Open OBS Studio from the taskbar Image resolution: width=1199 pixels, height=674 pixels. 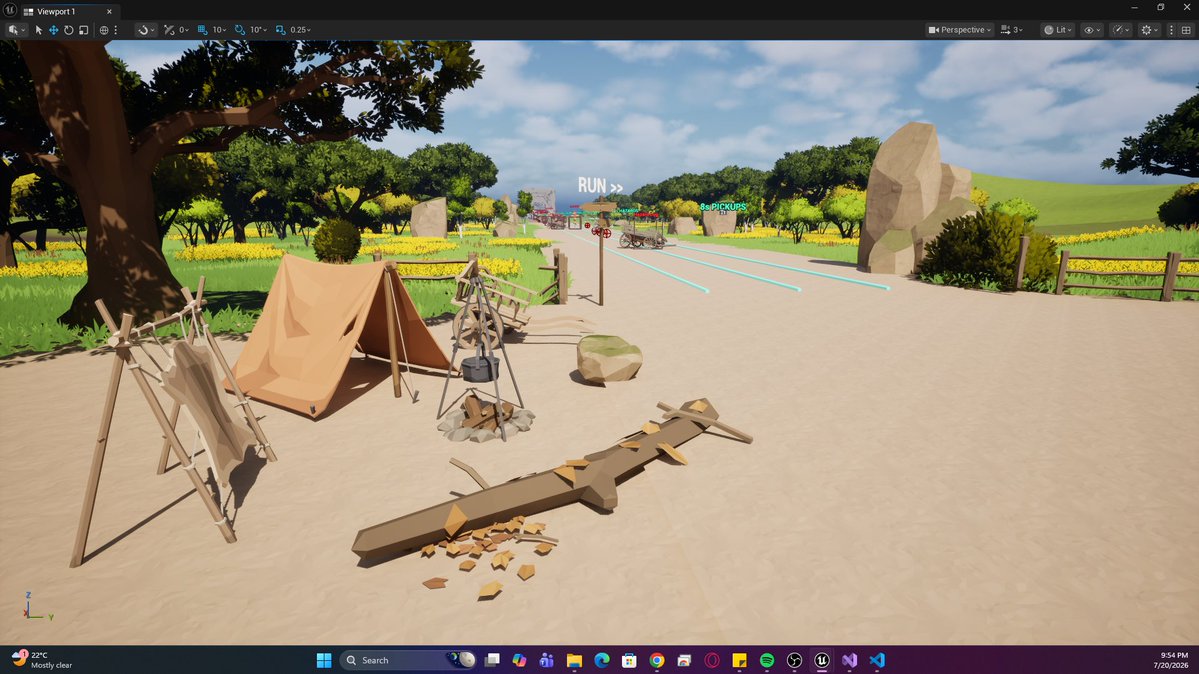pos(794,660)
